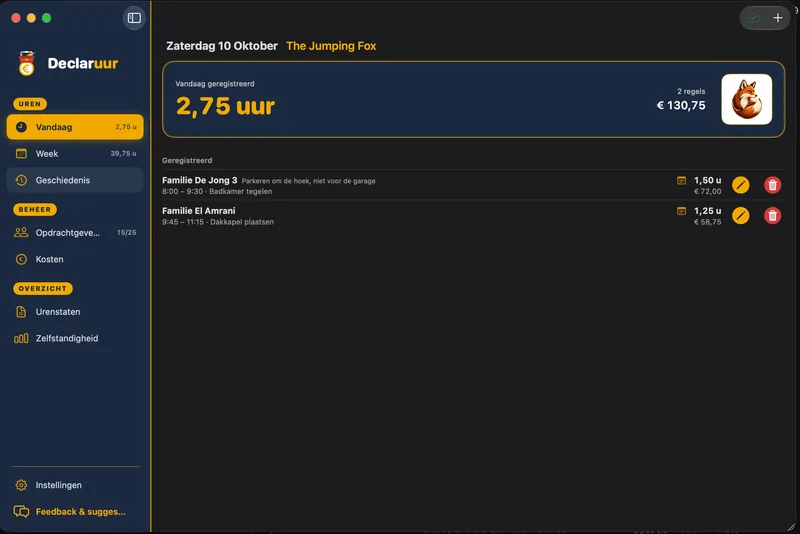Click the Familie El Amrani title
Viewport: 800px width, 534px height.
pyautogui.click(x=198, y=211)
